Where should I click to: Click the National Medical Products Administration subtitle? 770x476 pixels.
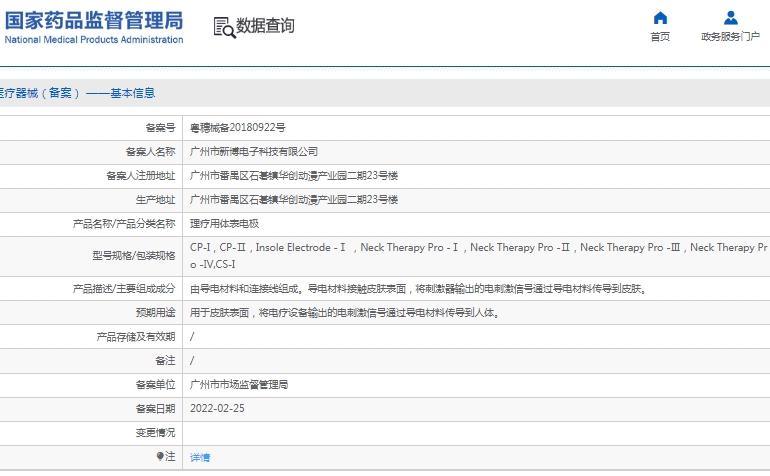tap(94, 40)
